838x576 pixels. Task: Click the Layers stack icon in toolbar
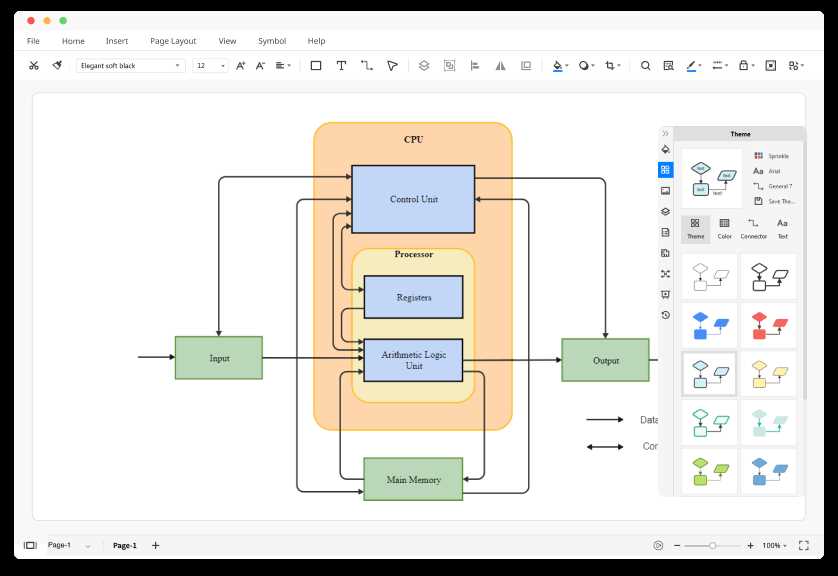[424, 65]
